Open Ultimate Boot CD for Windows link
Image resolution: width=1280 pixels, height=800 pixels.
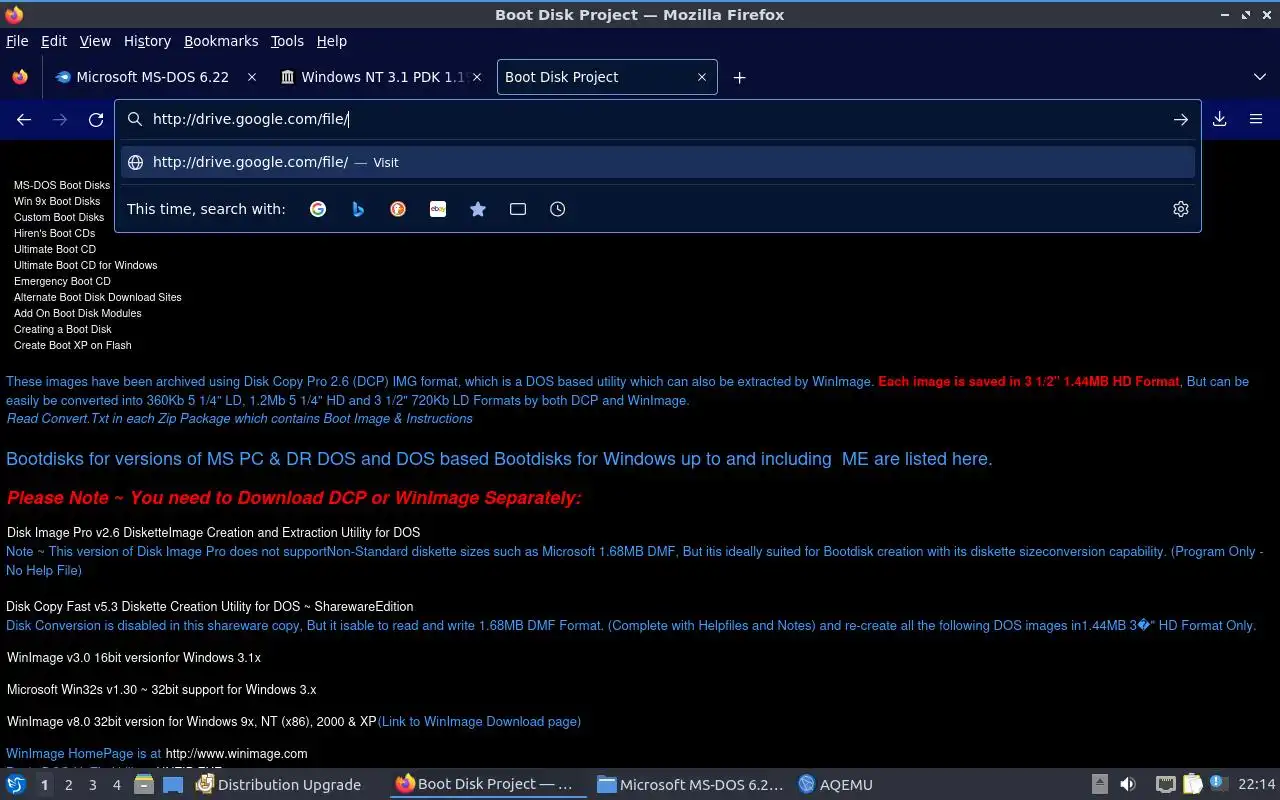[x=85, y=265]
